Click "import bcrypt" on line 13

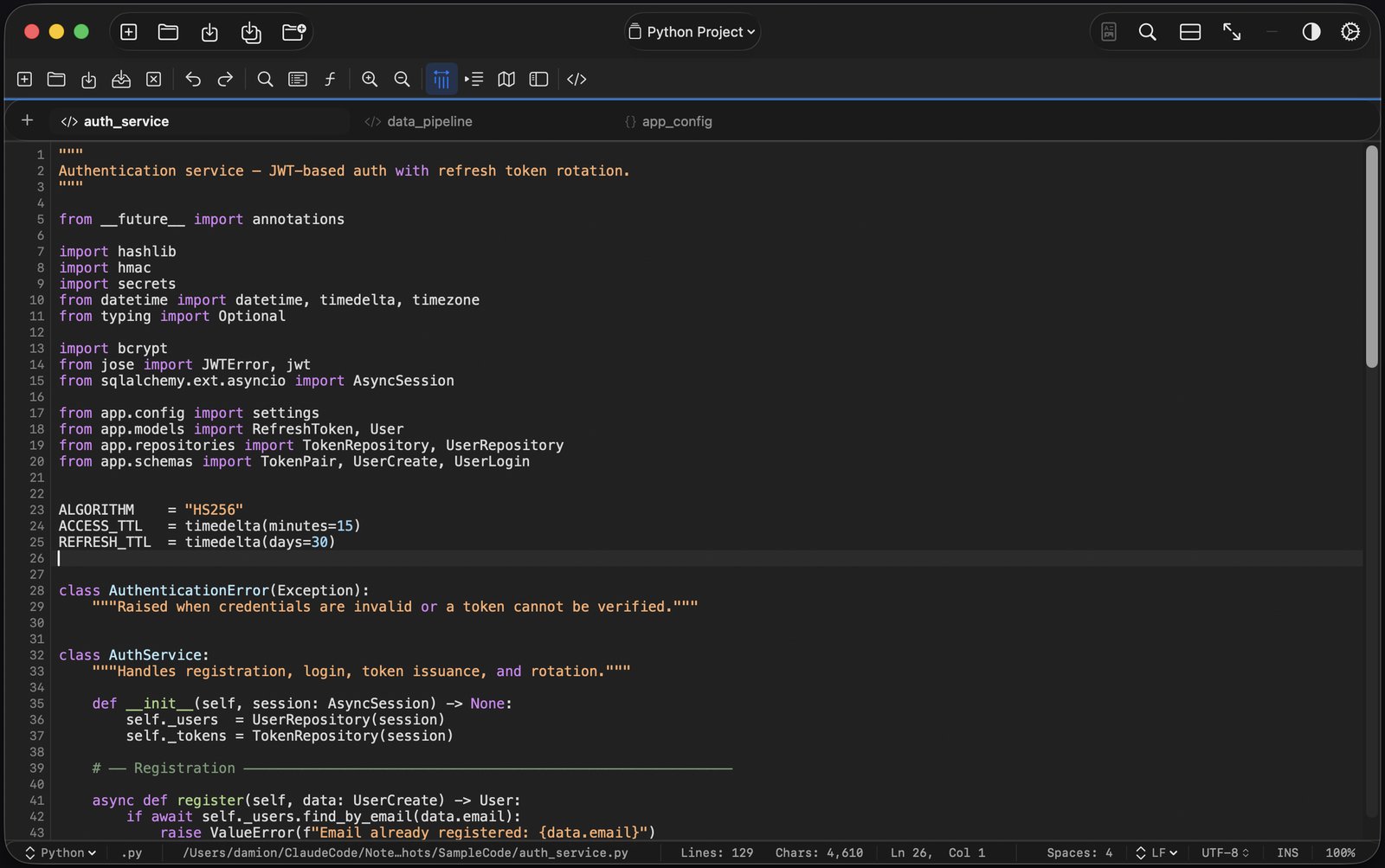113,348
